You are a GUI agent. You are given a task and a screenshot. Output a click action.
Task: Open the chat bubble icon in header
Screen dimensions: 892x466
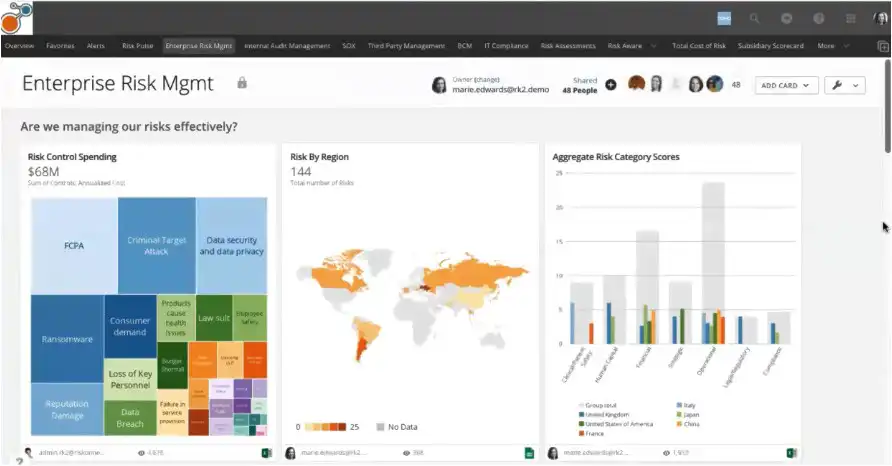(x=787, y=19)
